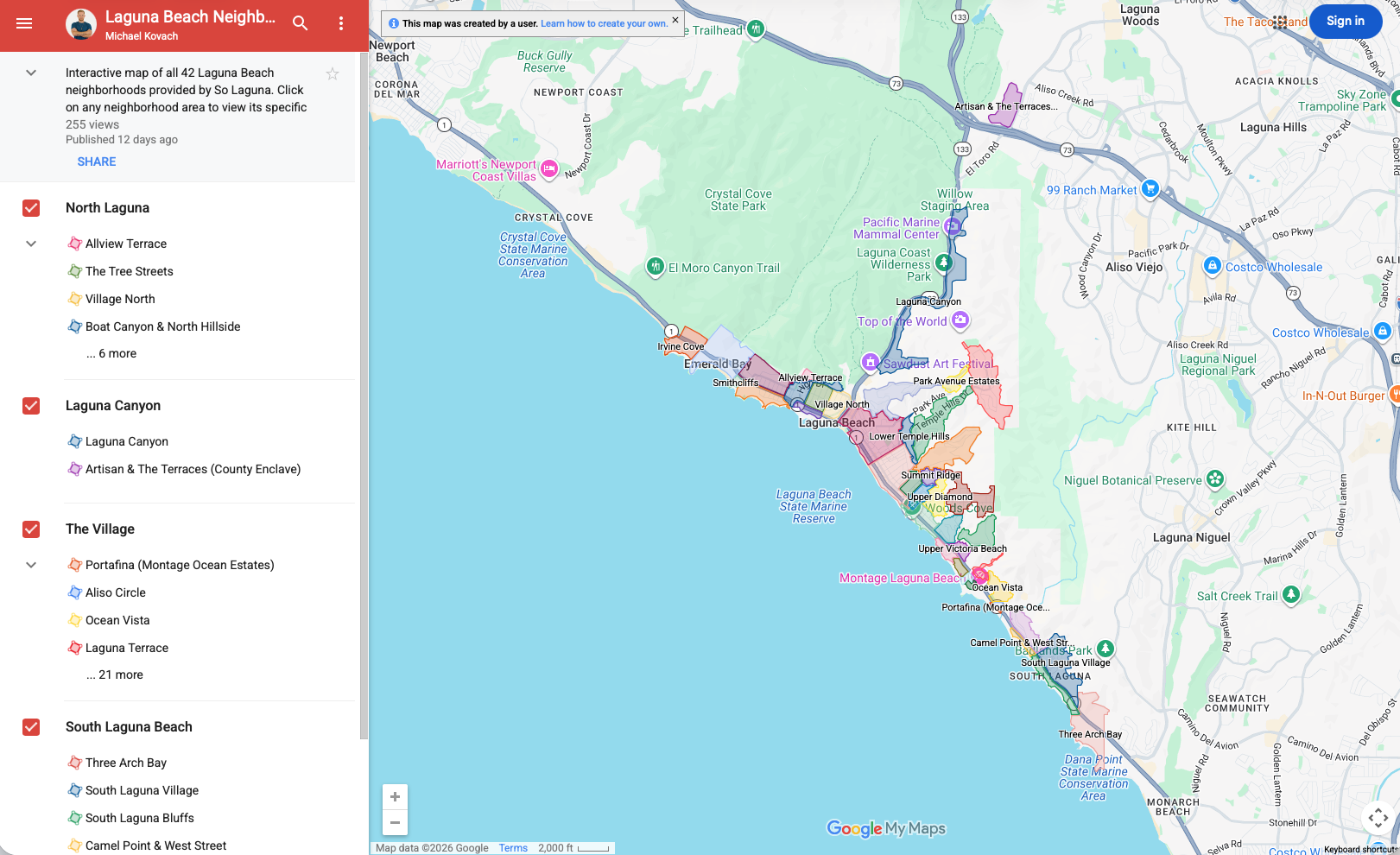
Task: Open the Terms link in map footer
Action: 513,848
